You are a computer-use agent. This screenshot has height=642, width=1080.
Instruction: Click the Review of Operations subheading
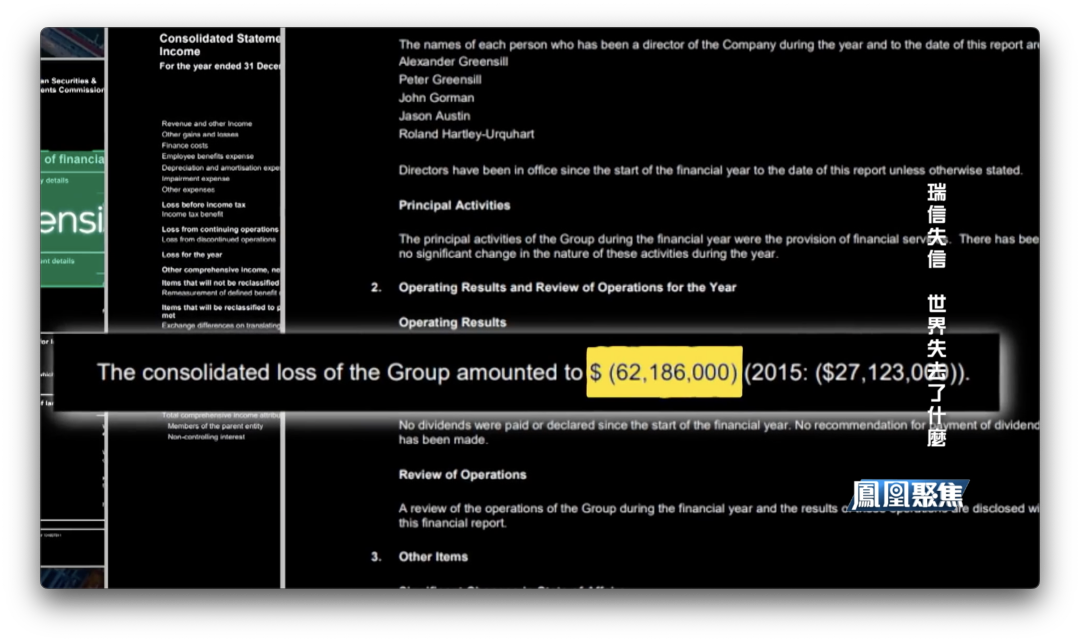click(463, 475)
